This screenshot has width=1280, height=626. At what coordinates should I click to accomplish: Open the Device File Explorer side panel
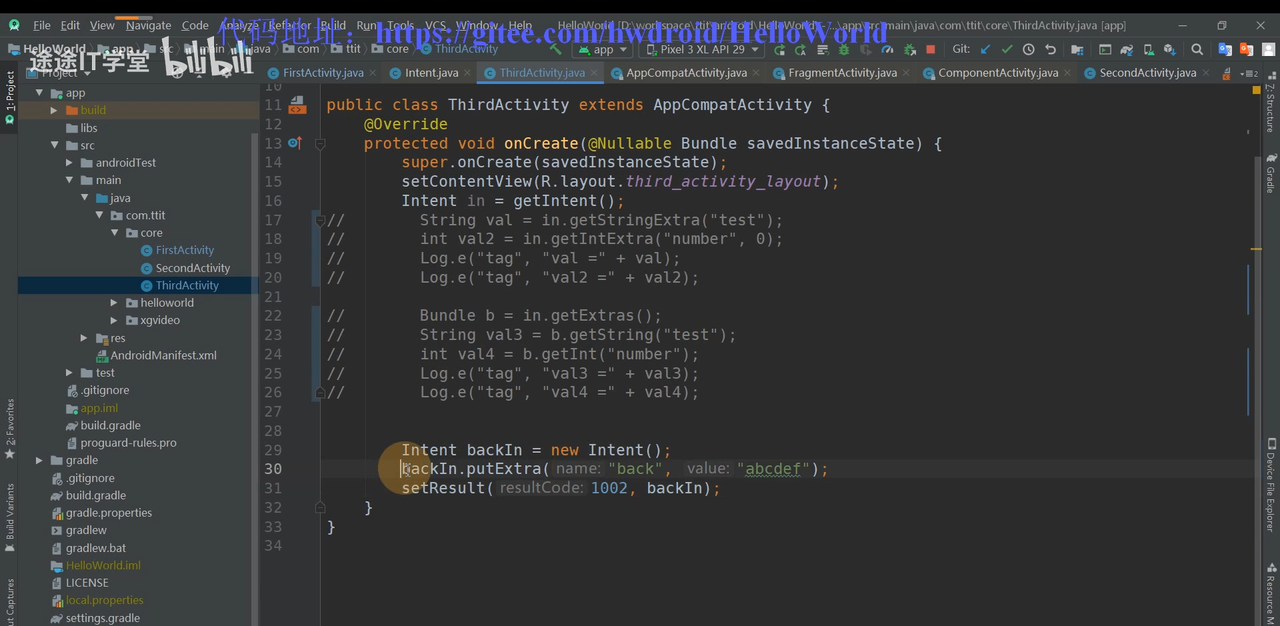pyautogui.click(x=1270, y=485)
